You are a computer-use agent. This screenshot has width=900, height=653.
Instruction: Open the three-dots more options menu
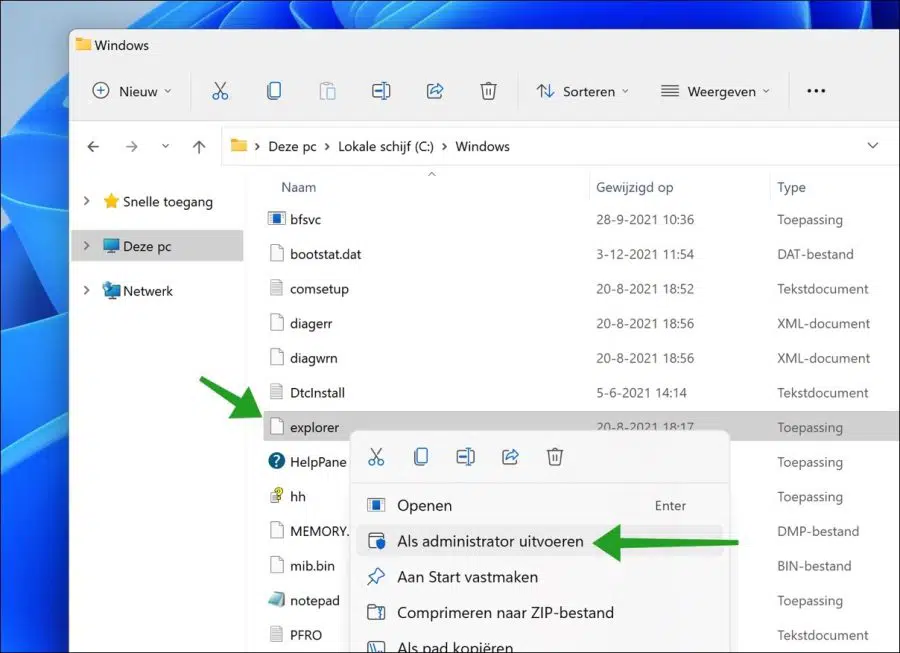[816, 91]
